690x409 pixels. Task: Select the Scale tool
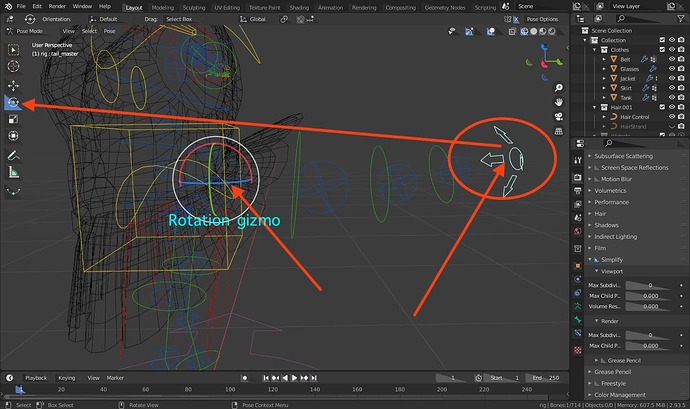[x=13, y=119]
